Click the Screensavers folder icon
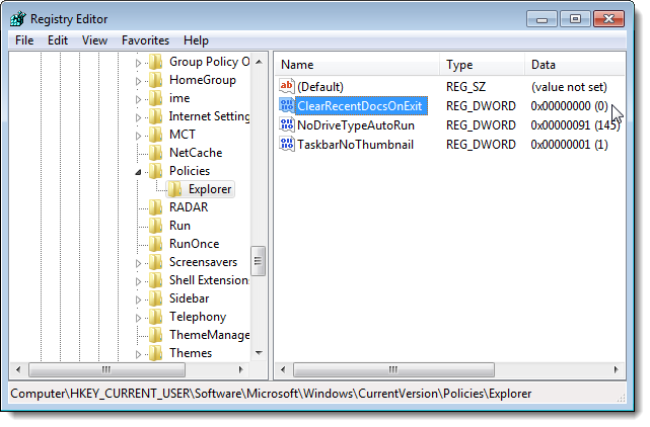Screen dimensions: 650x427 [156, 262]
